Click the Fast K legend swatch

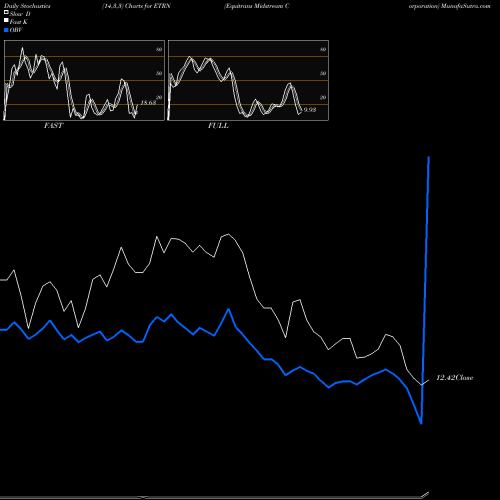[6, 20]
